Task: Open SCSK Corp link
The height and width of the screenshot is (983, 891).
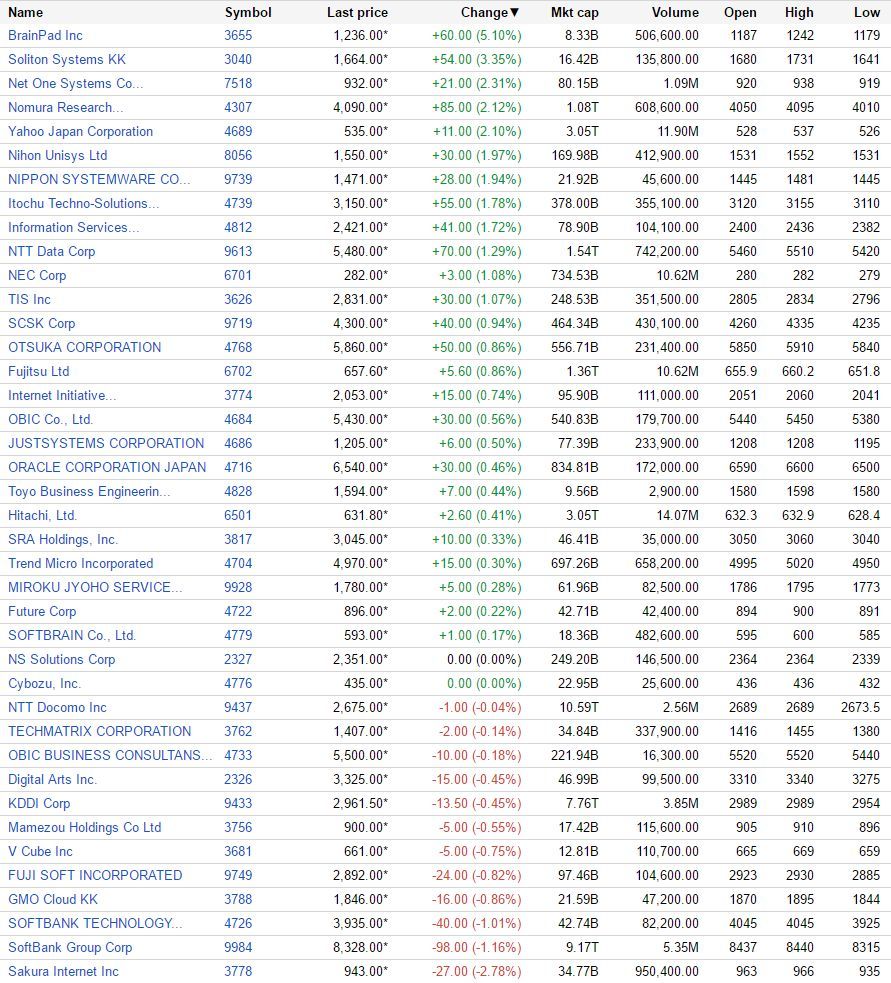Action: coord(41,323)
